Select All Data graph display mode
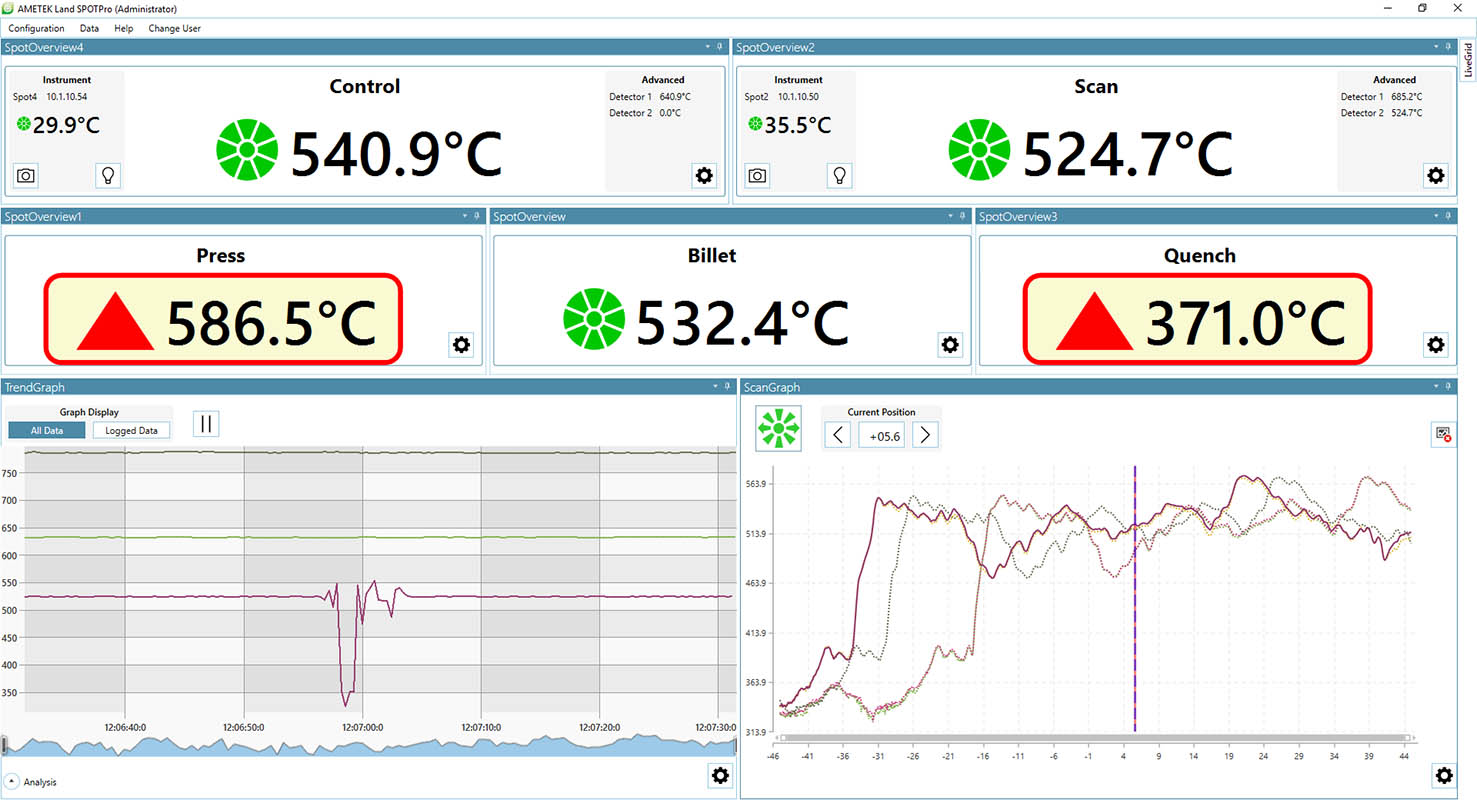This screenshot has width=1477, height=800. [46, 430]
